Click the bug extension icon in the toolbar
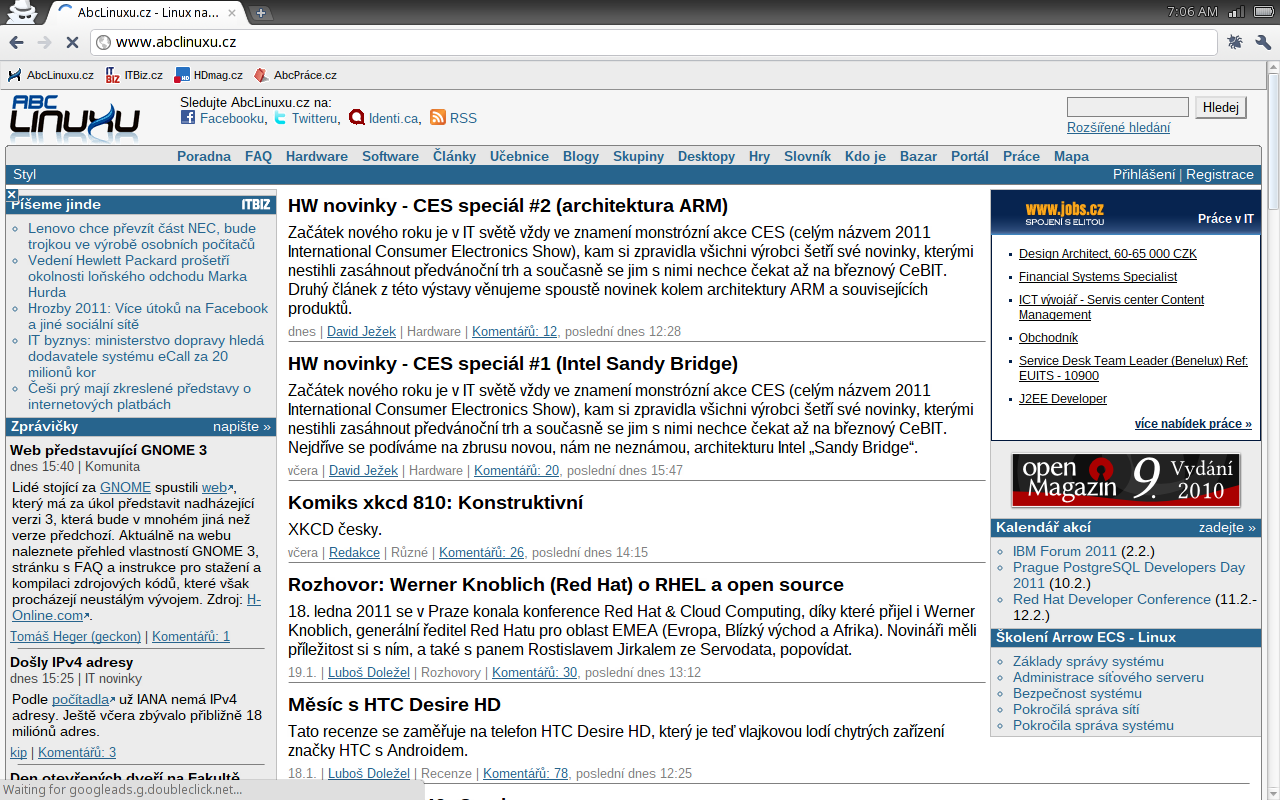1280x800 pixels. [x=1235, y=42]
